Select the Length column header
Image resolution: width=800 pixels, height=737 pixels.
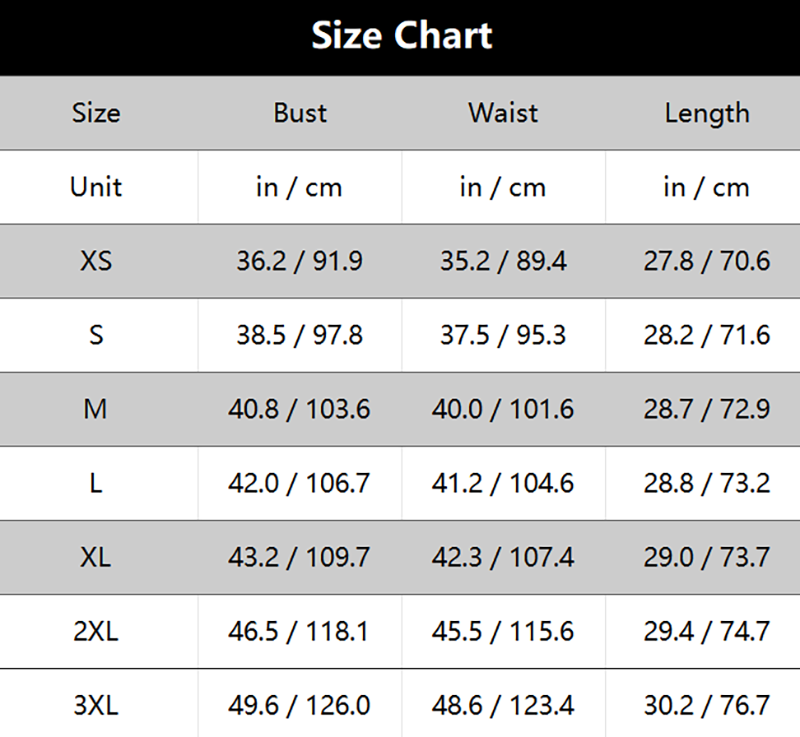coord(707,113)
